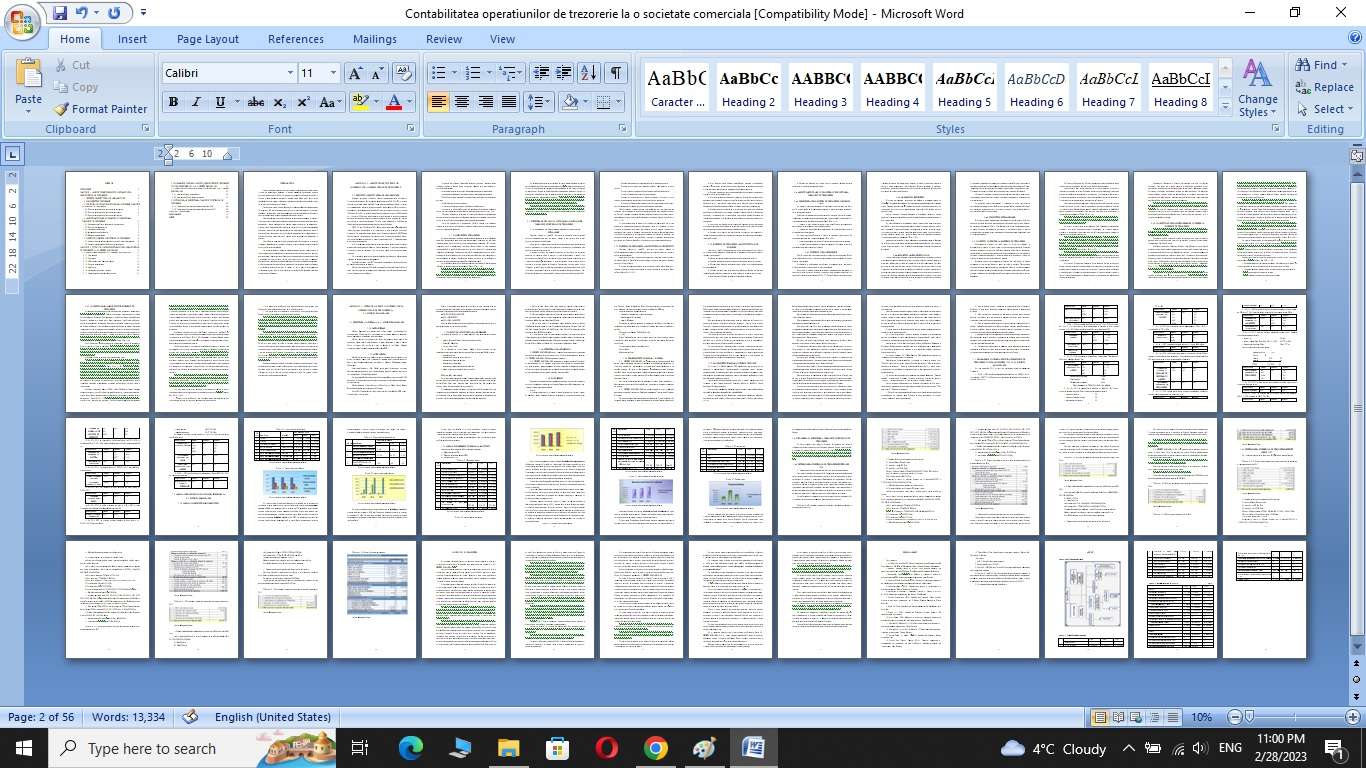This screenshot has width=1366, height=768.
Task: Switch to the Page Layout tab
Action: [x=207, y=39]
